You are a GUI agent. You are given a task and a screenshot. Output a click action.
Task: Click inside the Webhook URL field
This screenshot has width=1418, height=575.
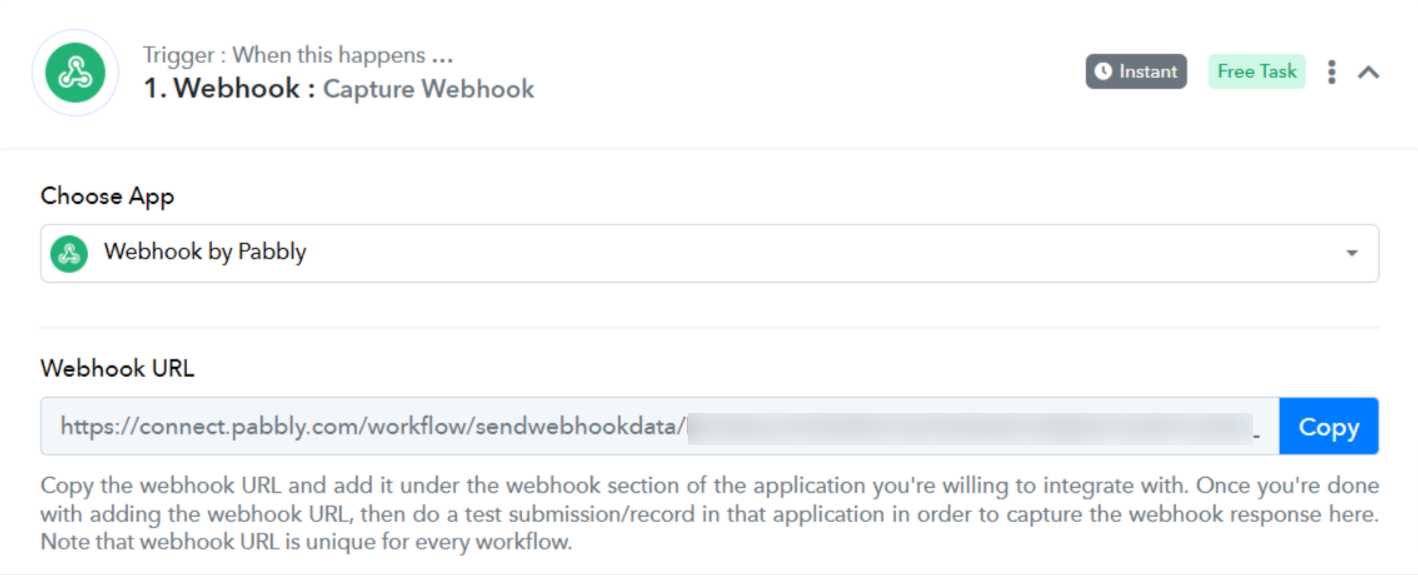click(660, 427)
